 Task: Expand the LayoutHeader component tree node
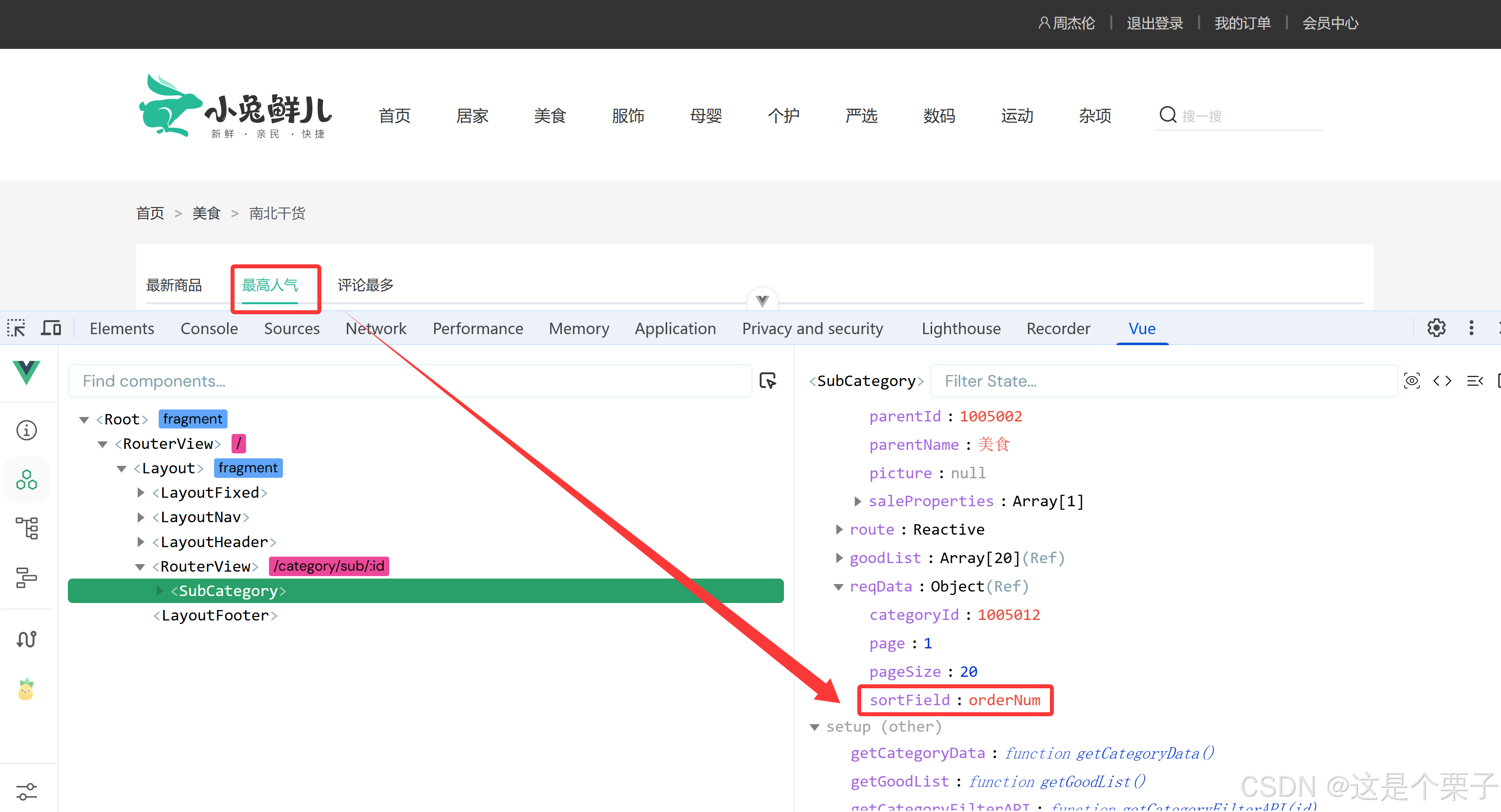(x=140, y=542)
